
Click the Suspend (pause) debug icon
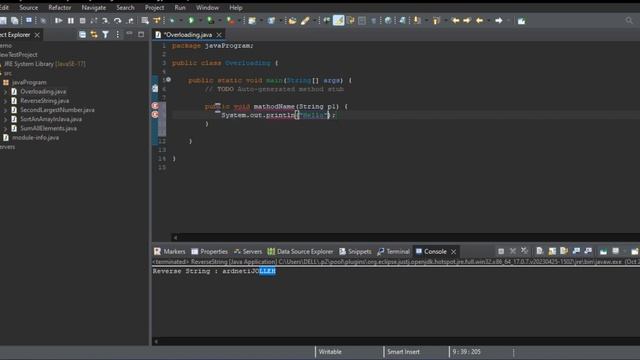(x=71, y=20)
